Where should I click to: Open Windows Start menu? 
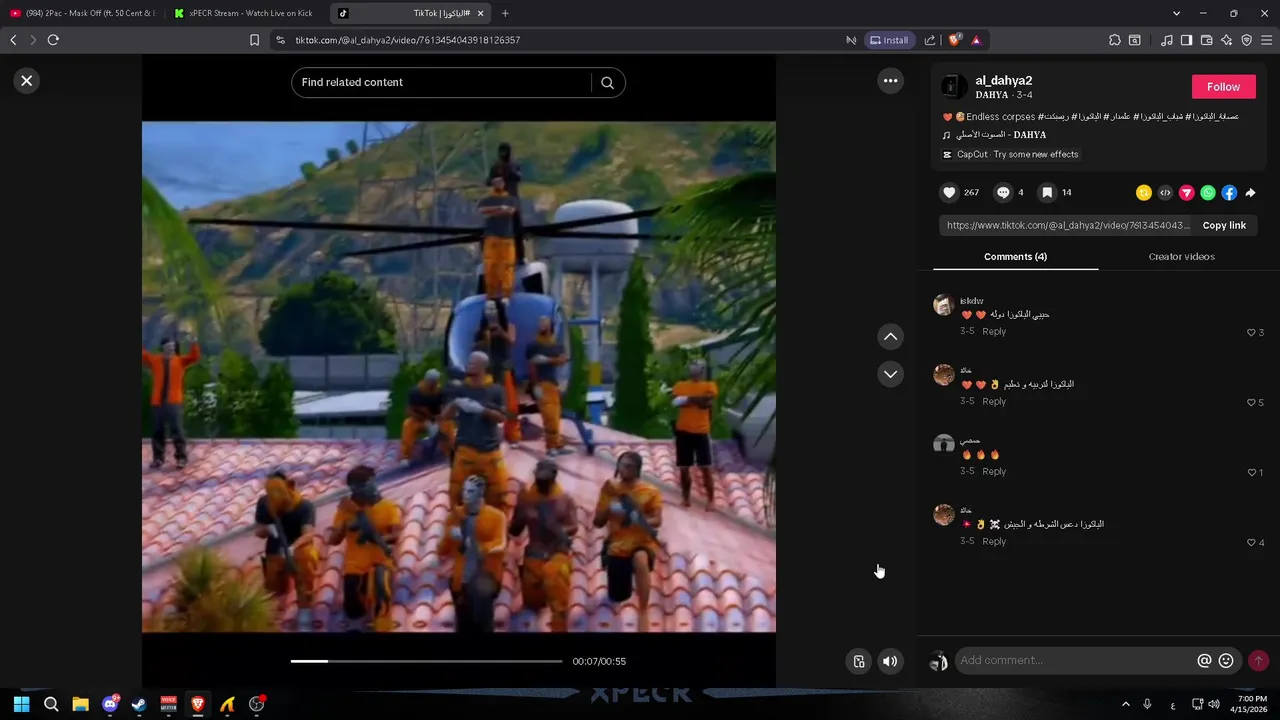21,704
